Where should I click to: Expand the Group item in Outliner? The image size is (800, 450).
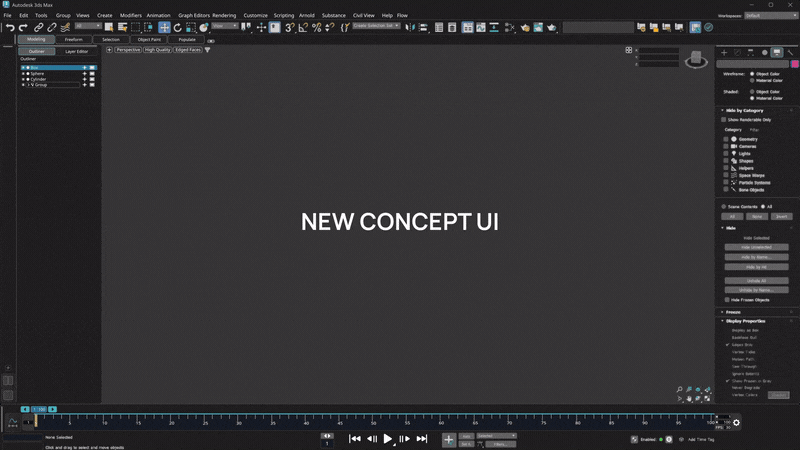click(x=29, y=85)
